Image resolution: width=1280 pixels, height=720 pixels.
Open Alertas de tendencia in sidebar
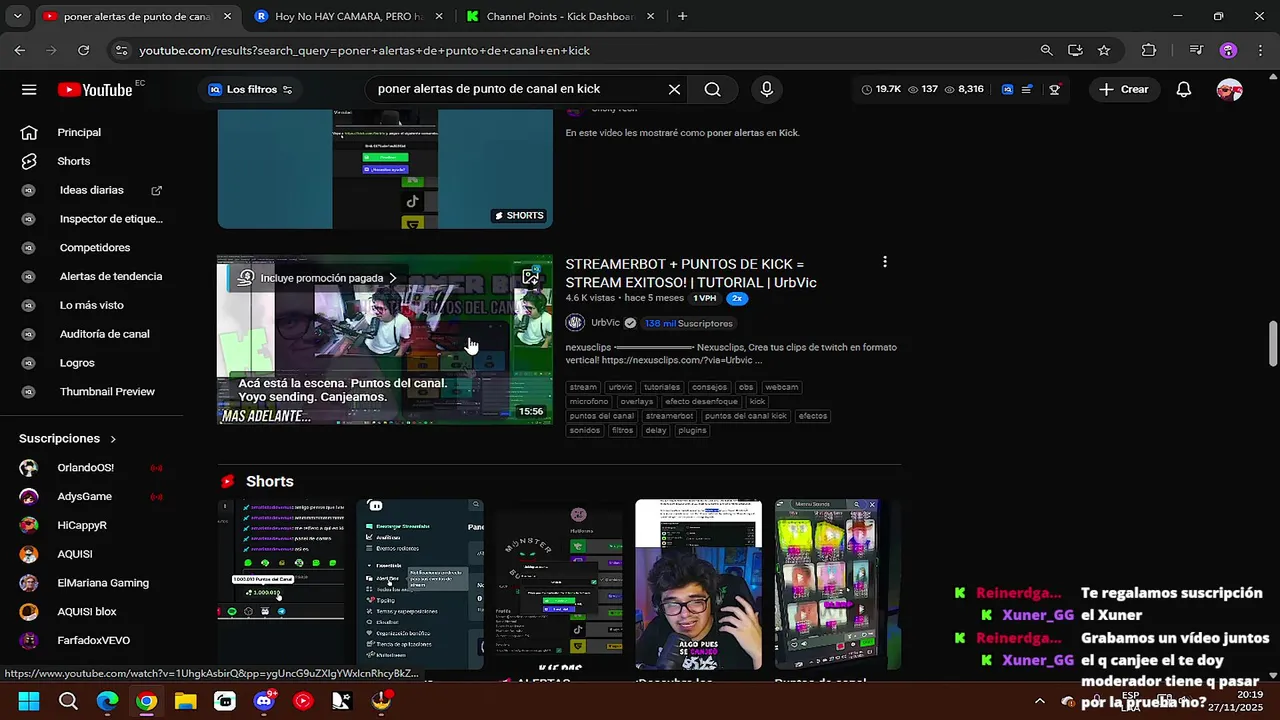point(110,276)
